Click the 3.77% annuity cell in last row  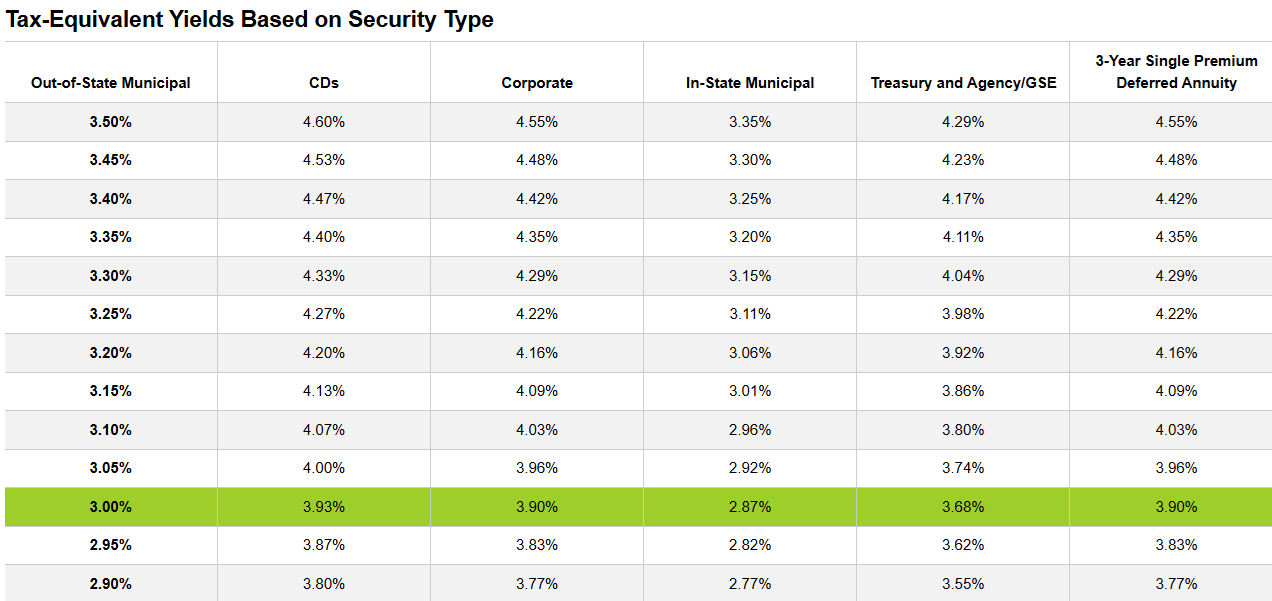[1176, 584]
